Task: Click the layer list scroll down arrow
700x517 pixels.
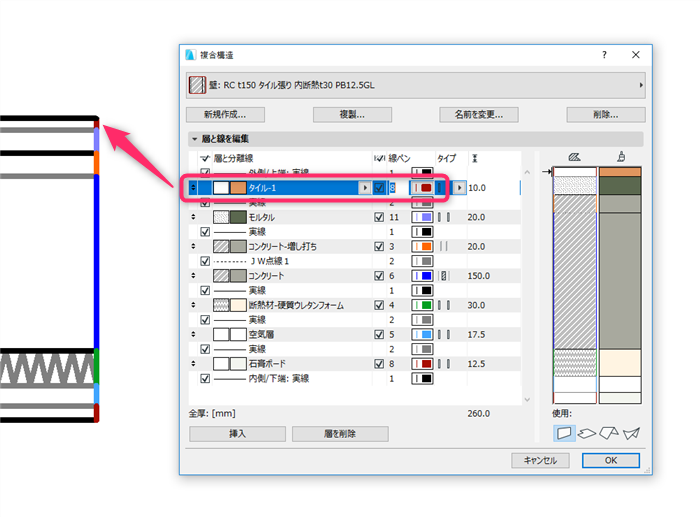Action: pos(527,399)
